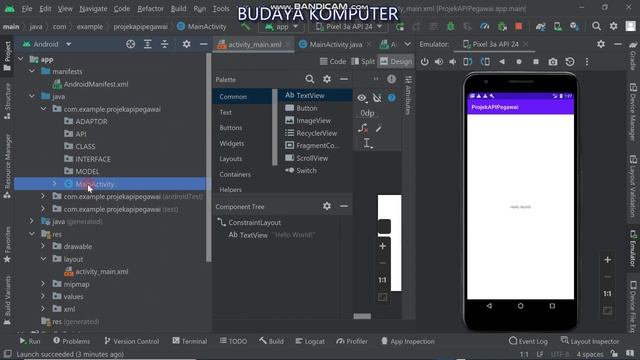Click the Debug app bug icon
The width and height of the screenshot is (640, 360).
pos(451,27)
